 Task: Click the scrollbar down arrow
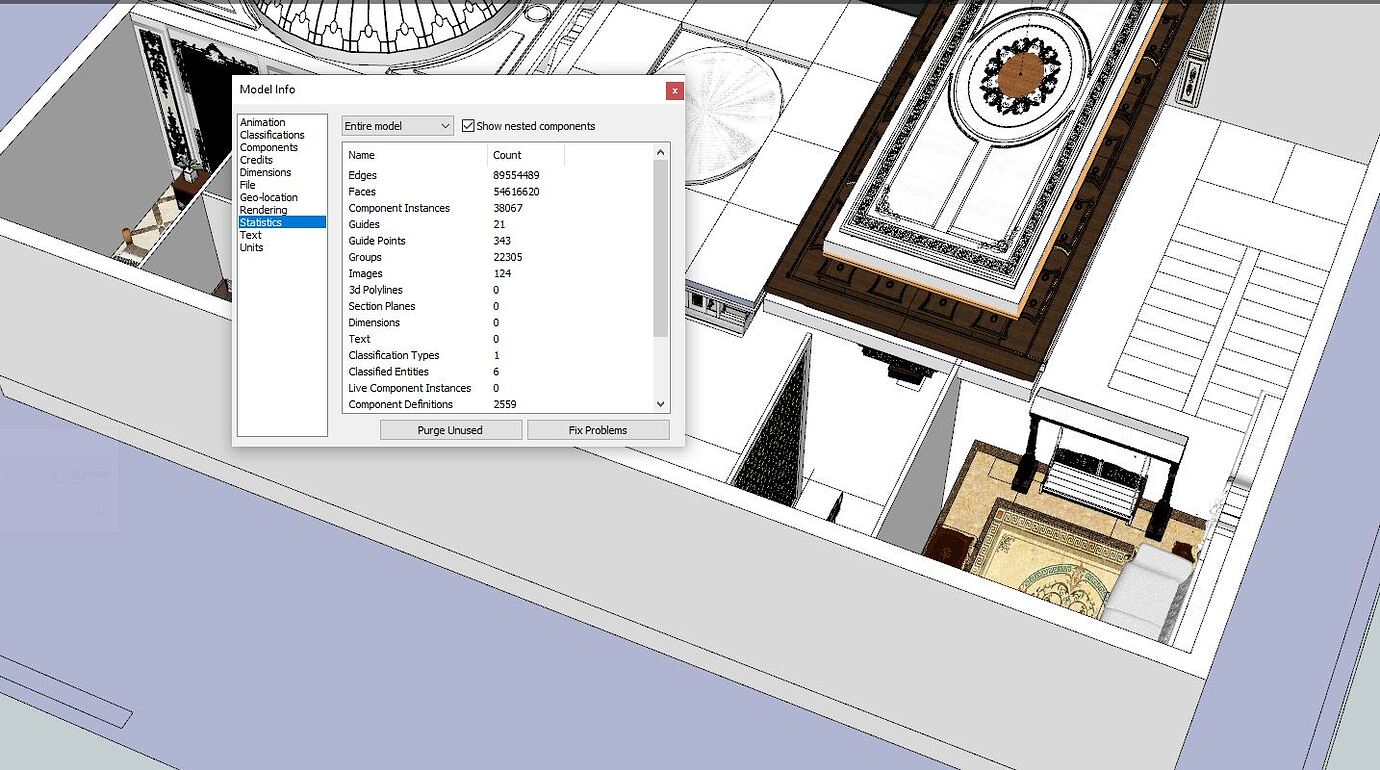point(659,404)
